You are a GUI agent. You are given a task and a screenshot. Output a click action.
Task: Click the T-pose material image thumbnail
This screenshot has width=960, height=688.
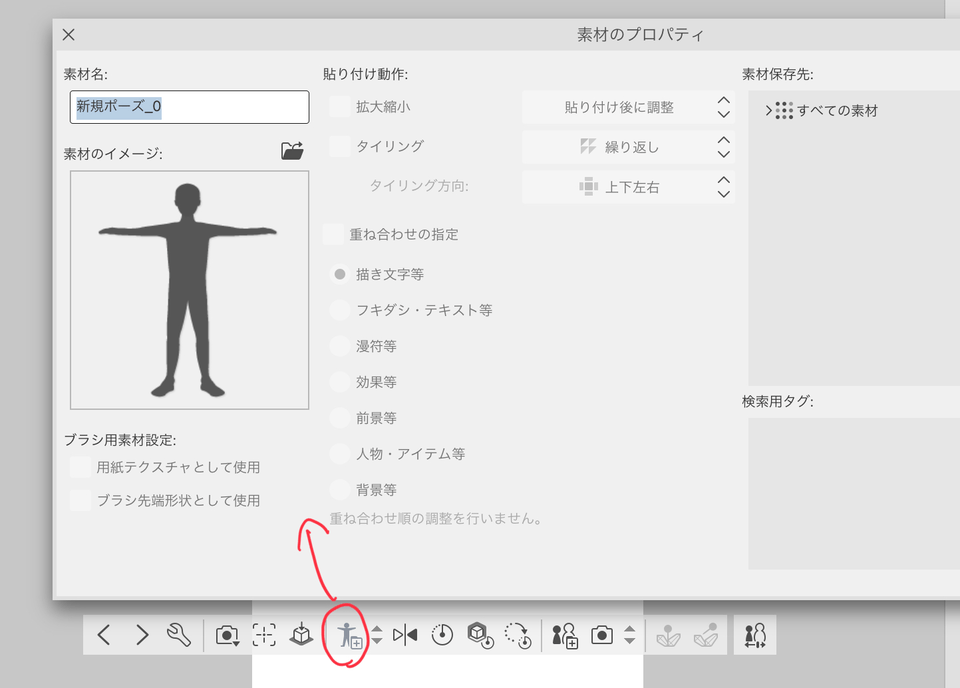click(x=189, y=290)
